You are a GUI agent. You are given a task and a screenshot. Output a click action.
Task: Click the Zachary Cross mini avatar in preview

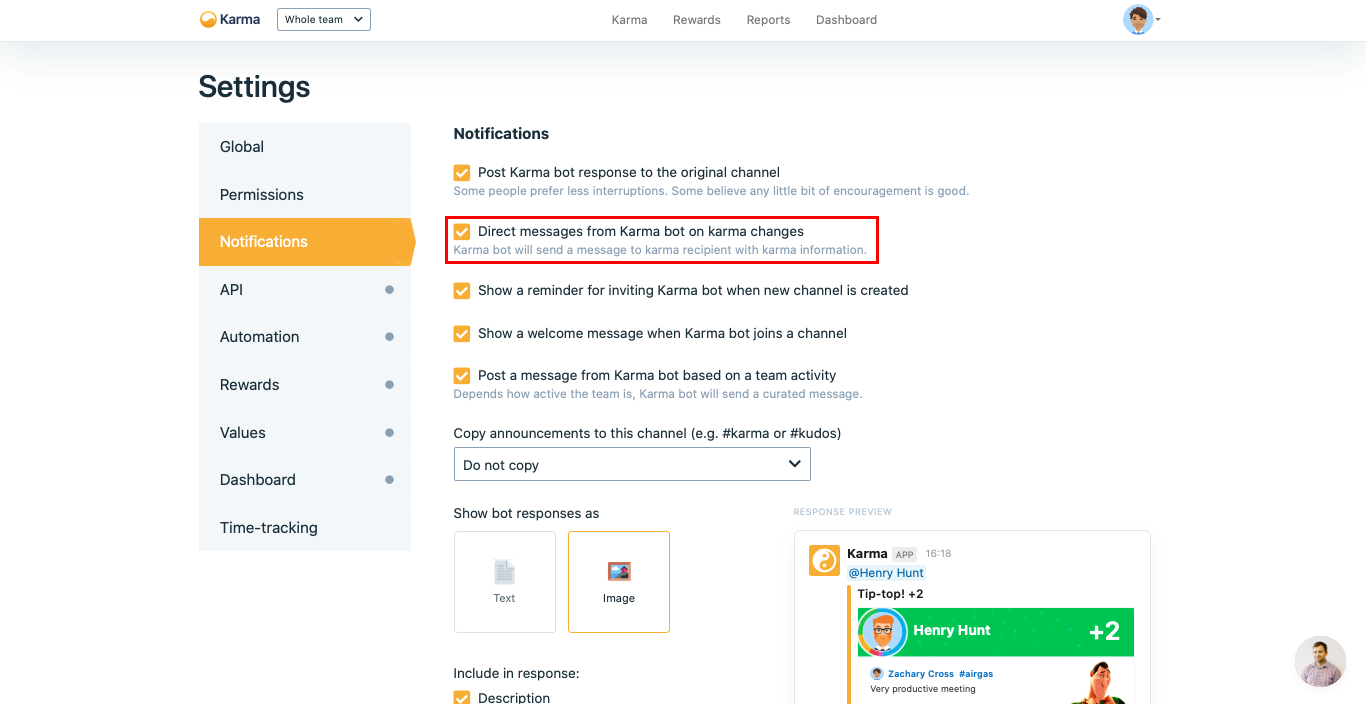[x=877, y=674]
